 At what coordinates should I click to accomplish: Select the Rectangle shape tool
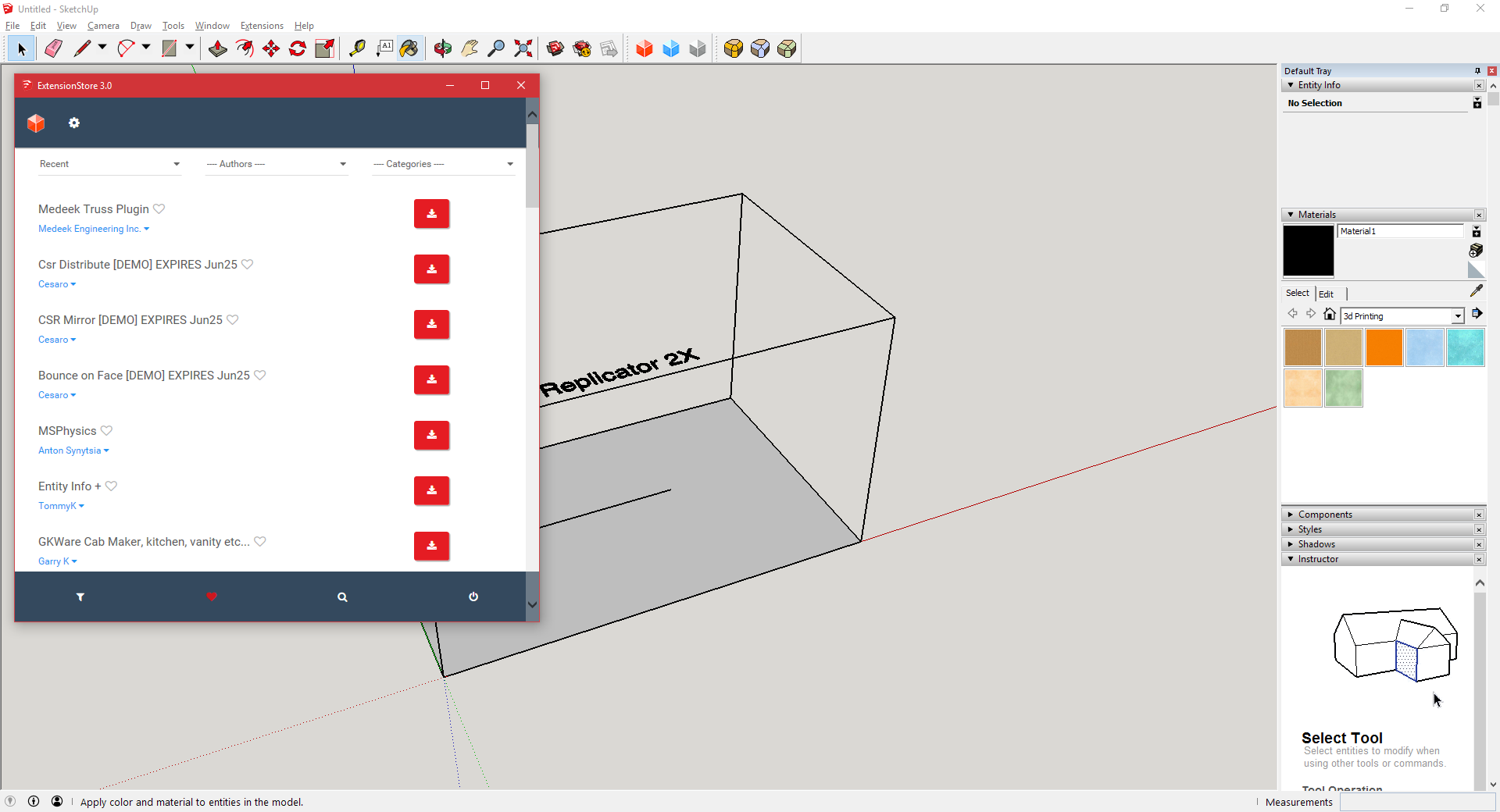[x=169, y=49]
